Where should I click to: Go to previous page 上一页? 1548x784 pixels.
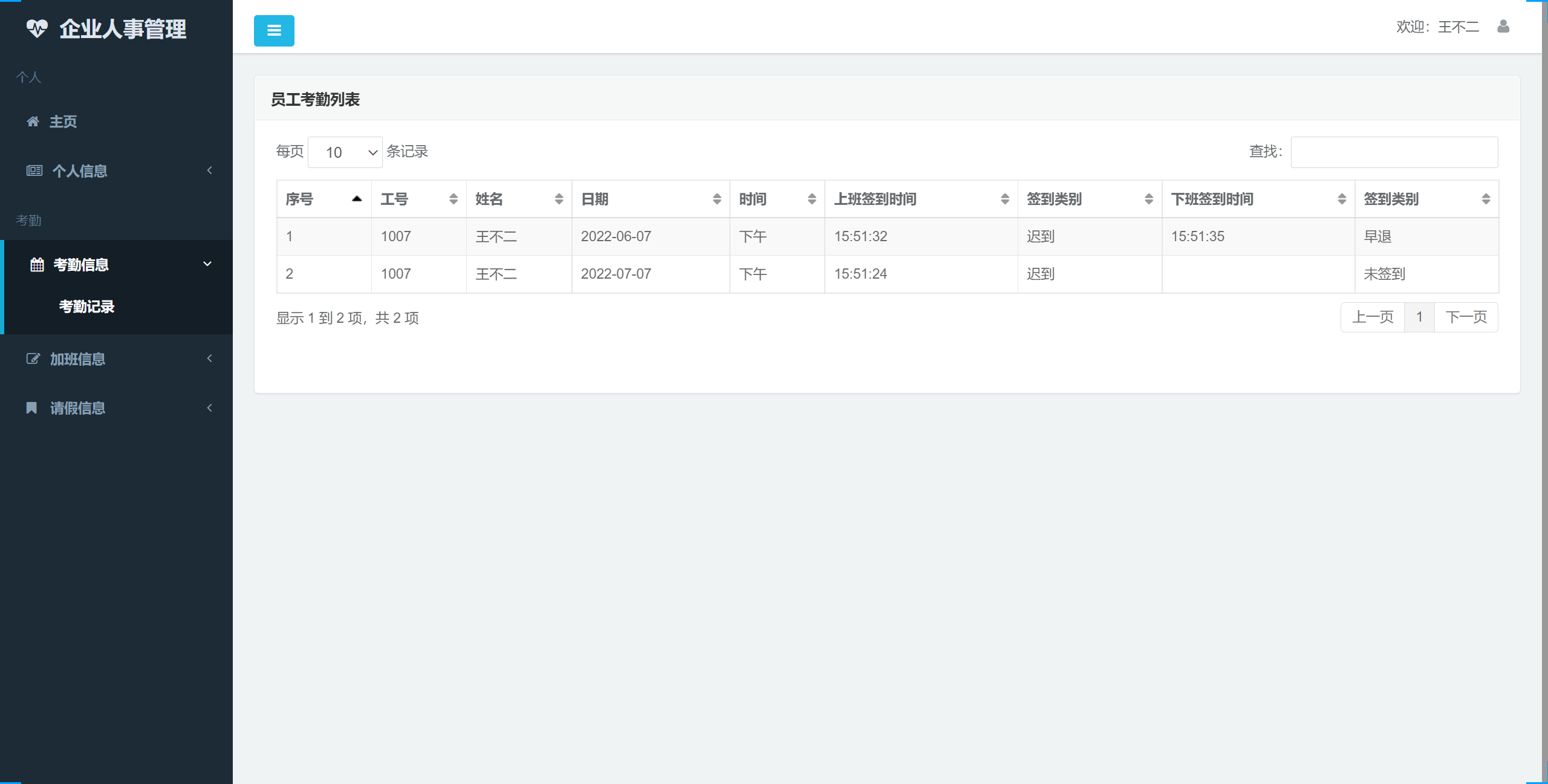pyautogui.click(x=1373, y=317)
